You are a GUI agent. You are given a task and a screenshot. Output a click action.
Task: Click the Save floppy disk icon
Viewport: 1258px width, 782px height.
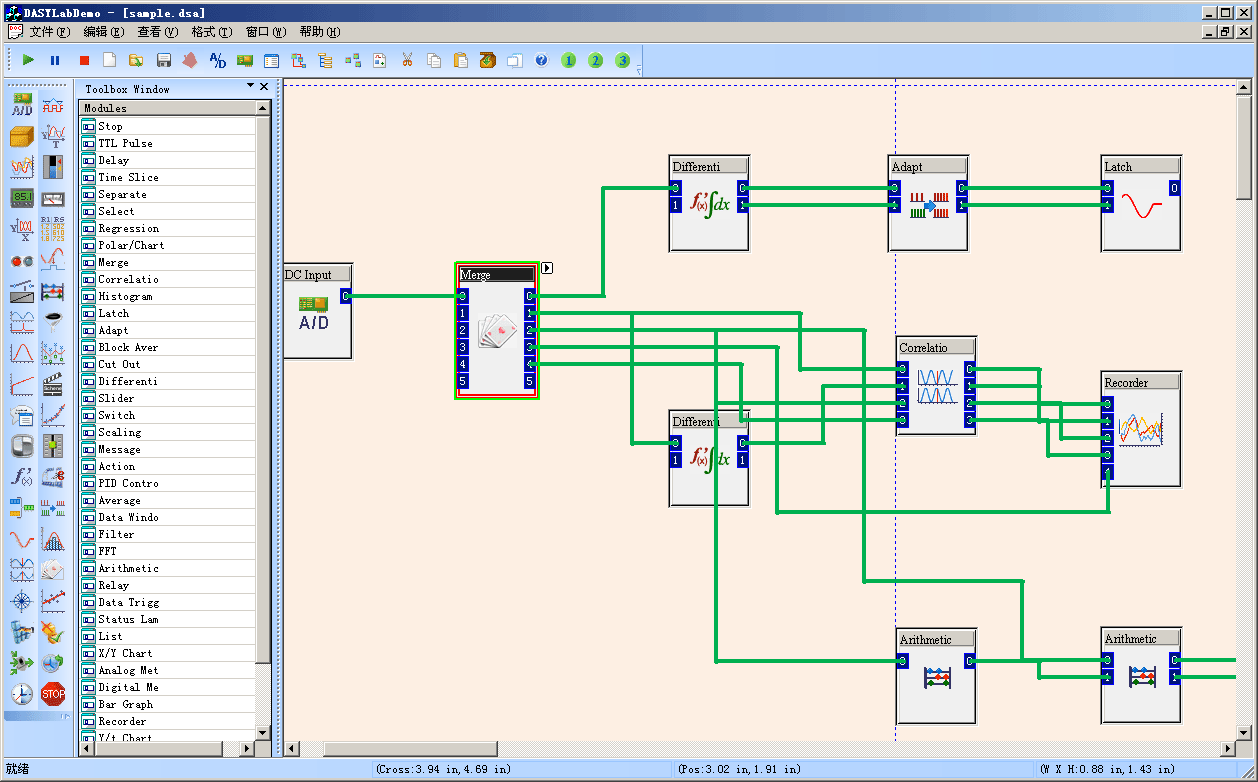coord(164,60)
